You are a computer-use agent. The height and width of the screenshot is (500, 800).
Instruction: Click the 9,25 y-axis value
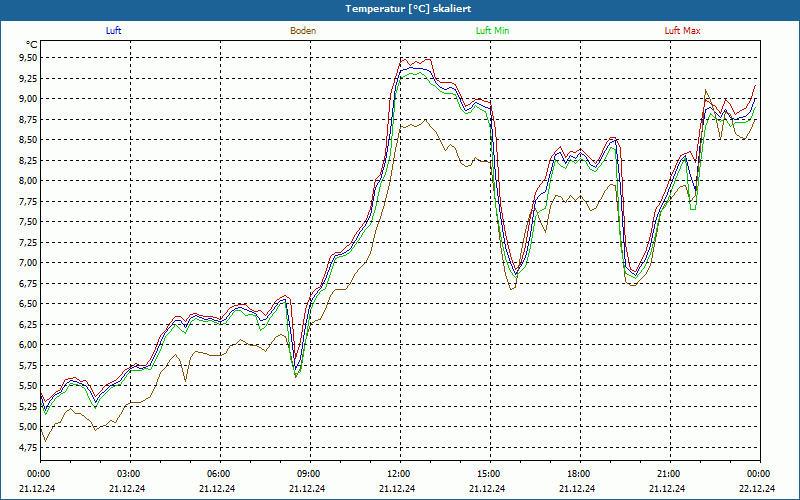point(27,78)
